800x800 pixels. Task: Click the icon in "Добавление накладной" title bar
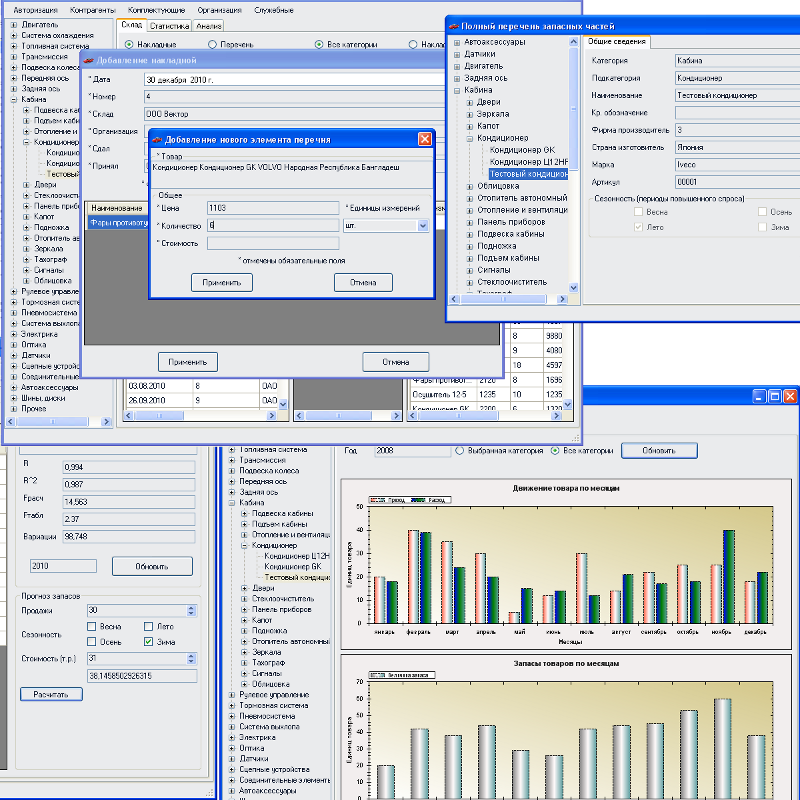point(90,60)
